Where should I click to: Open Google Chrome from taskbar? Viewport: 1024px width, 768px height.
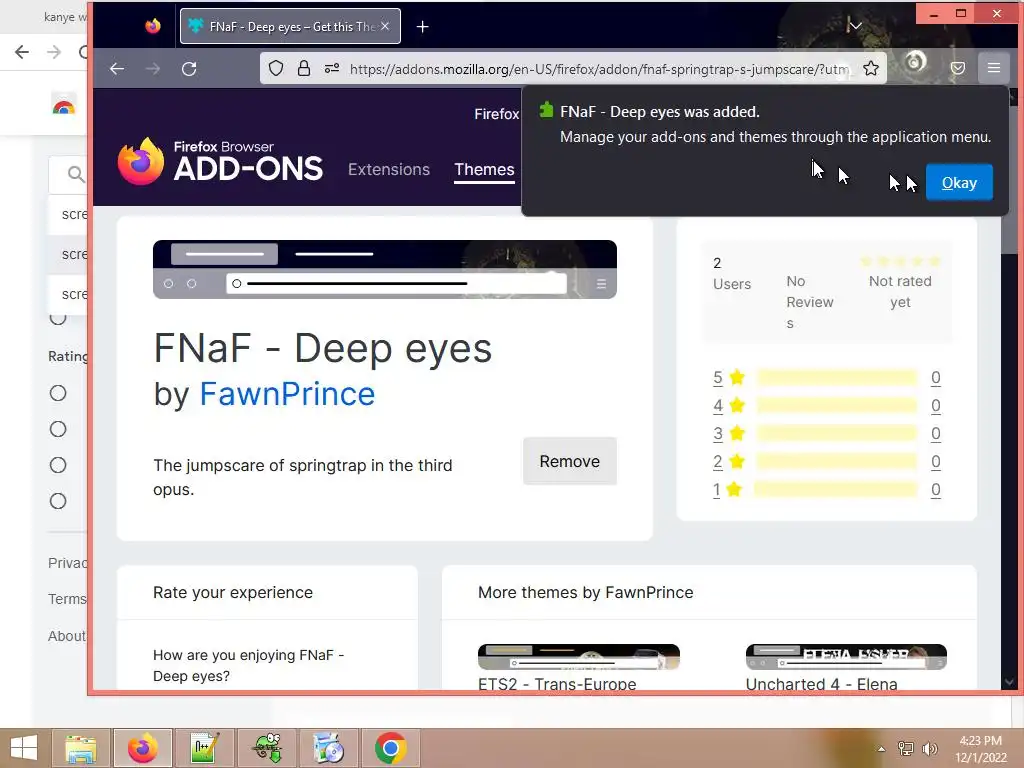pos(390,748)
